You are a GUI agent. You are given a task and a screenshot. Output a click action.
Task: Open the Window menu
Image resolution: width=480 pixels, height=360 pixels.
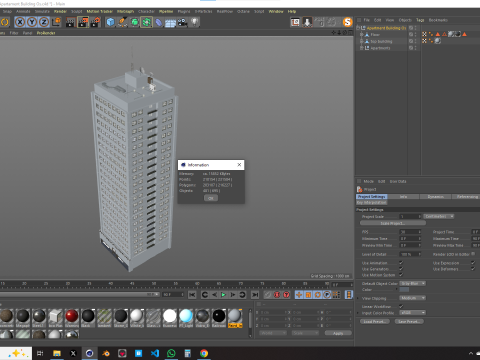point(276,11)
